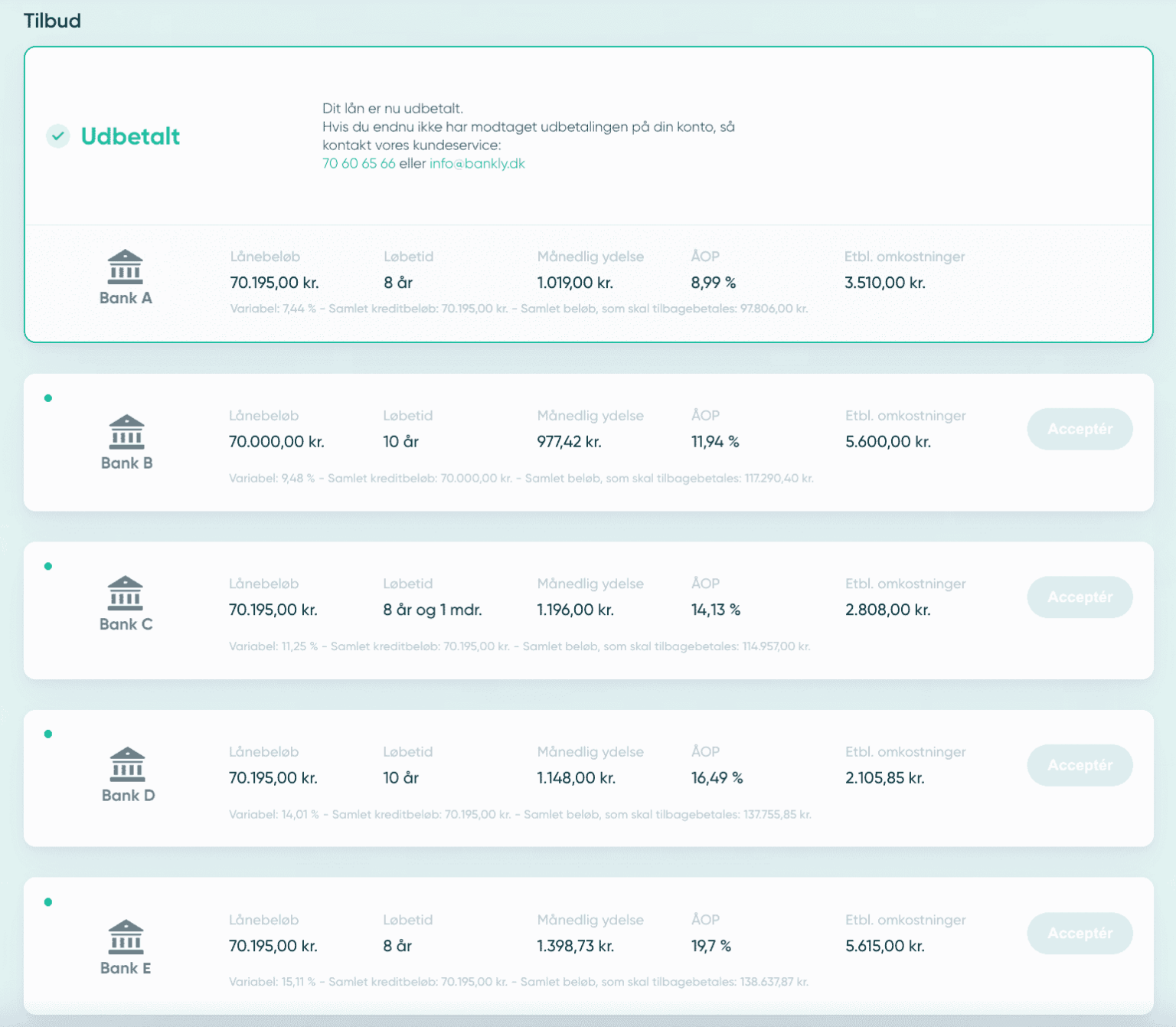Click the 16,49 % ÅOP value
Image resolution: width=1176 pixels, height=1027 pixels.
[x=717, y=778]
